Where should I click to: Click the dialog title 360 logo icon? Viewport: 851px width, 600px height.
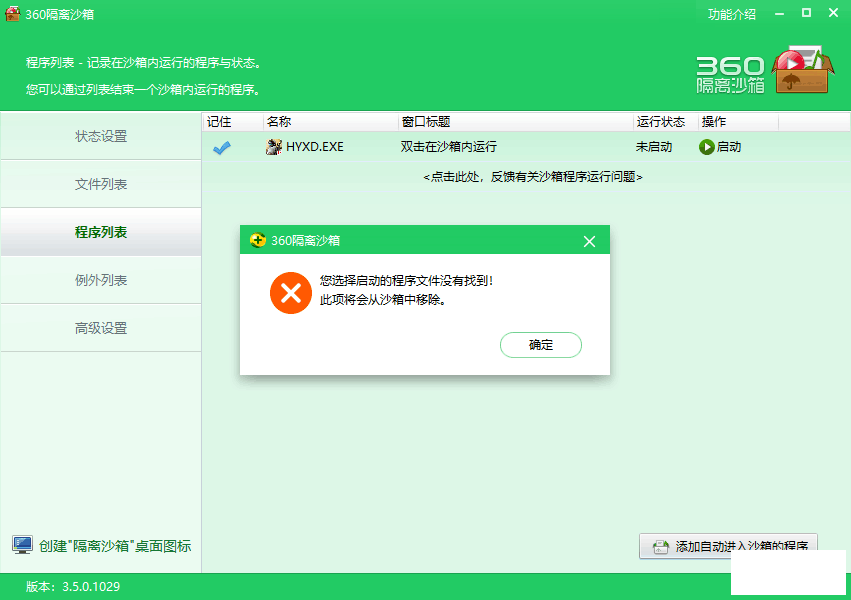coord(258,240)
